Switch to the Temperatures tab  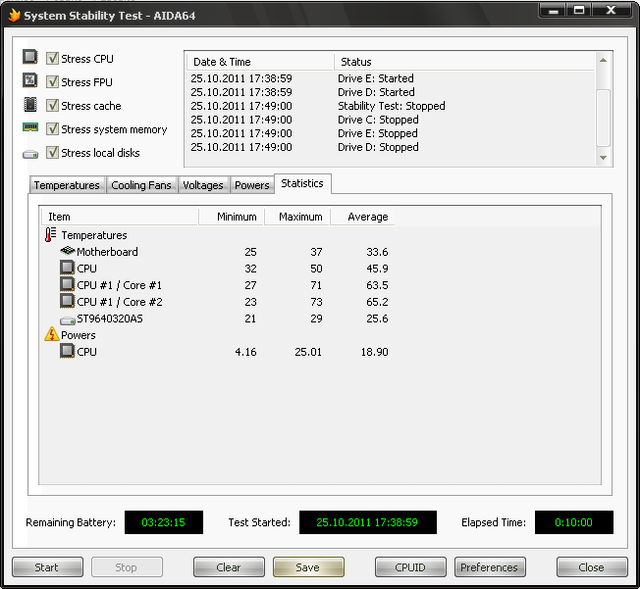click(67, 185)
